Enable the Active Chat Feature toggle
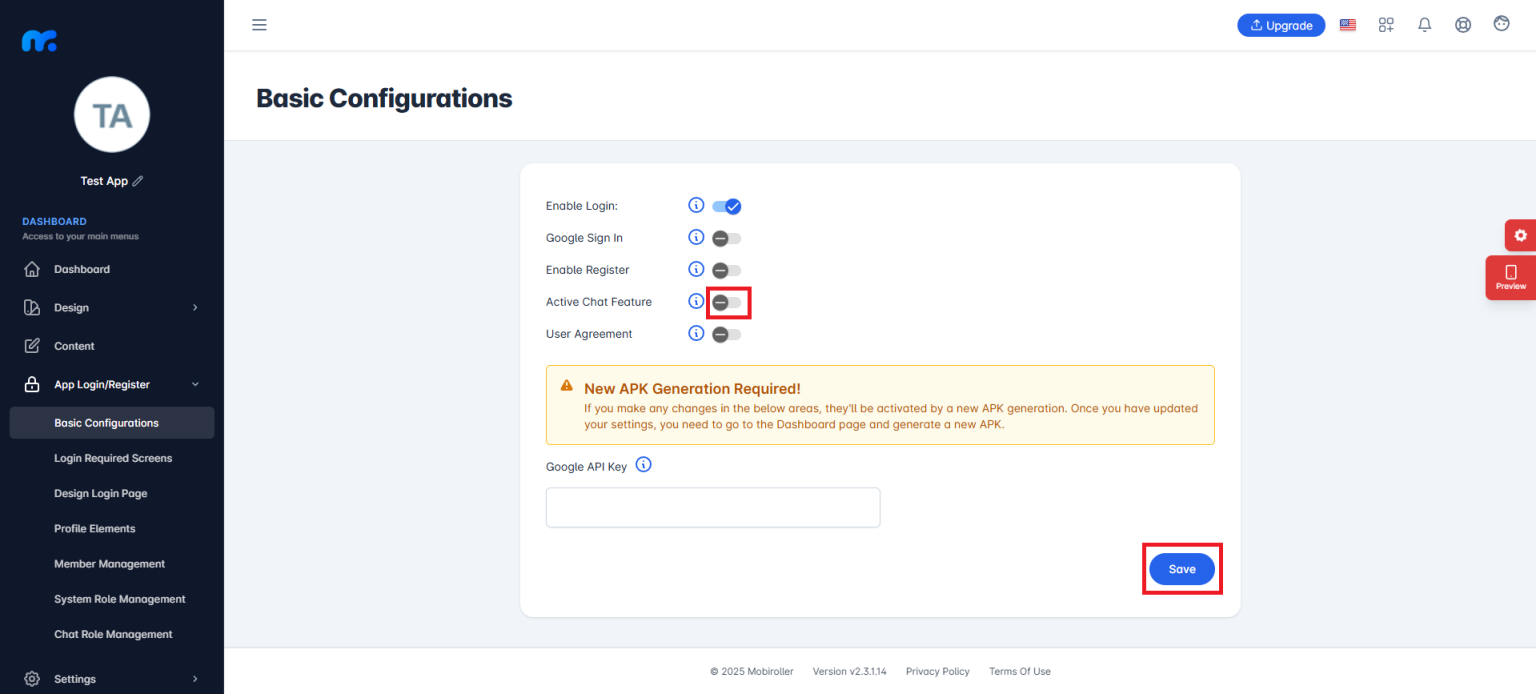Image resolution: width=1536 pixels, height=694 pixels. (727, 302)
